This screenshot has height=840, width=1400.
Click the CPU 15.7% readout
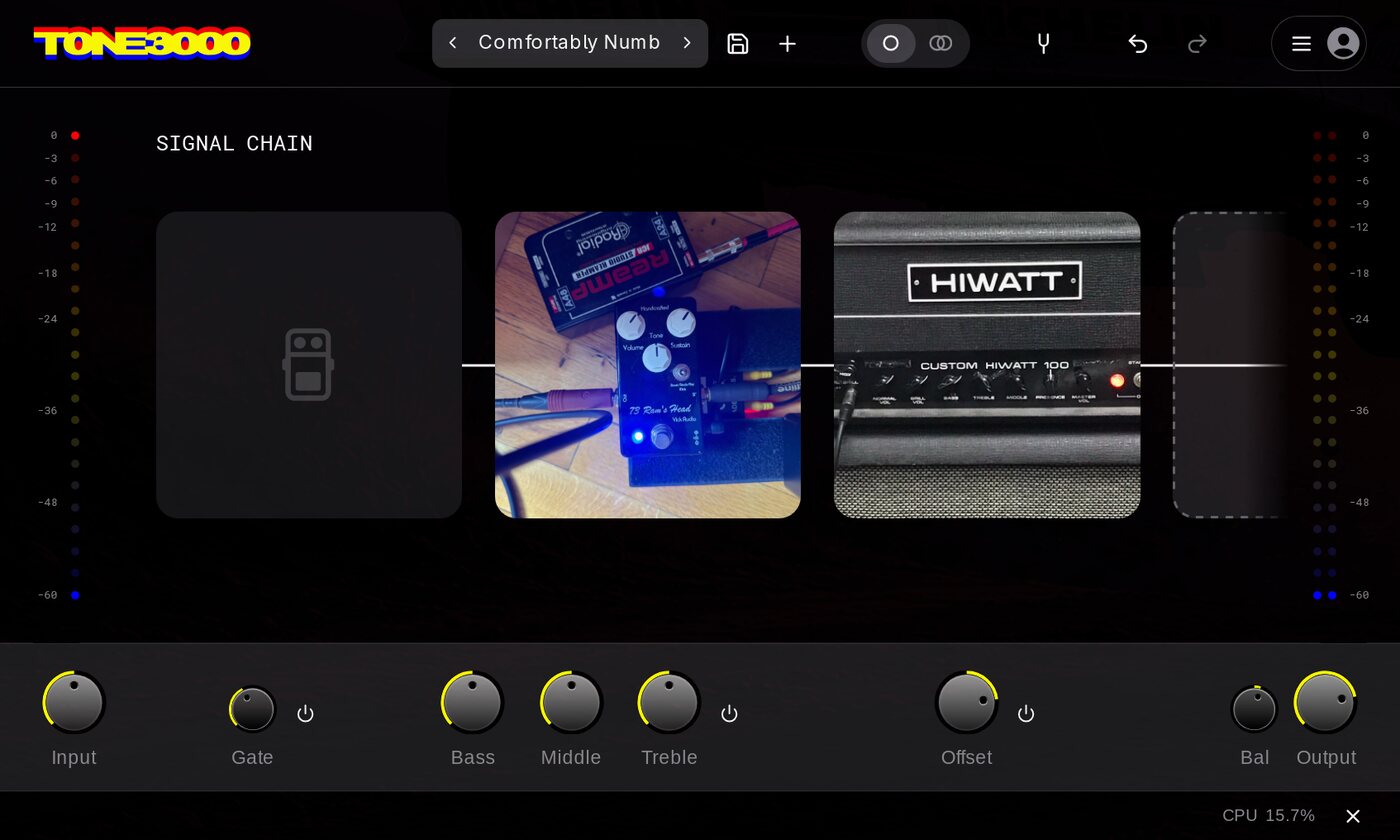point(1268,816)
